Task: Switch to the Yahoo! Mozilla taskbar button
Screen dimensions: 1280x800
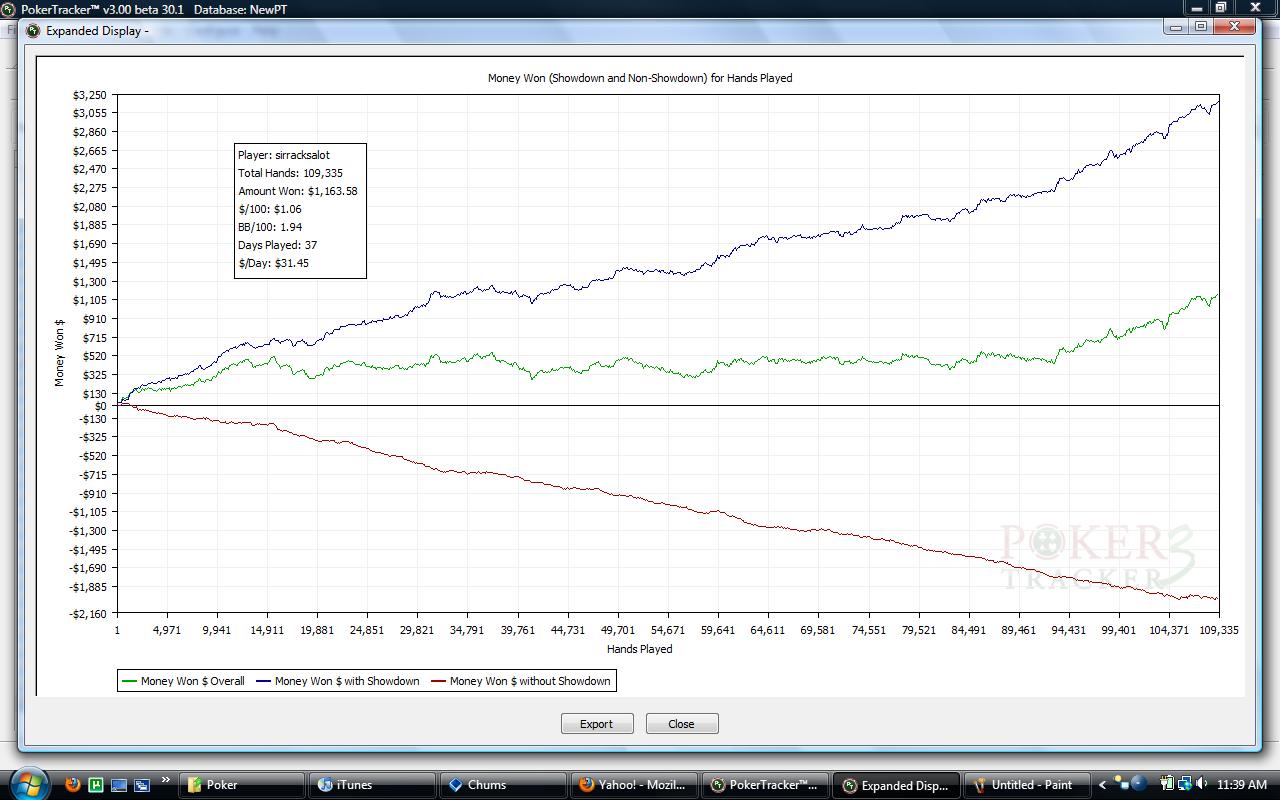Action: click(x=634, y=785)
